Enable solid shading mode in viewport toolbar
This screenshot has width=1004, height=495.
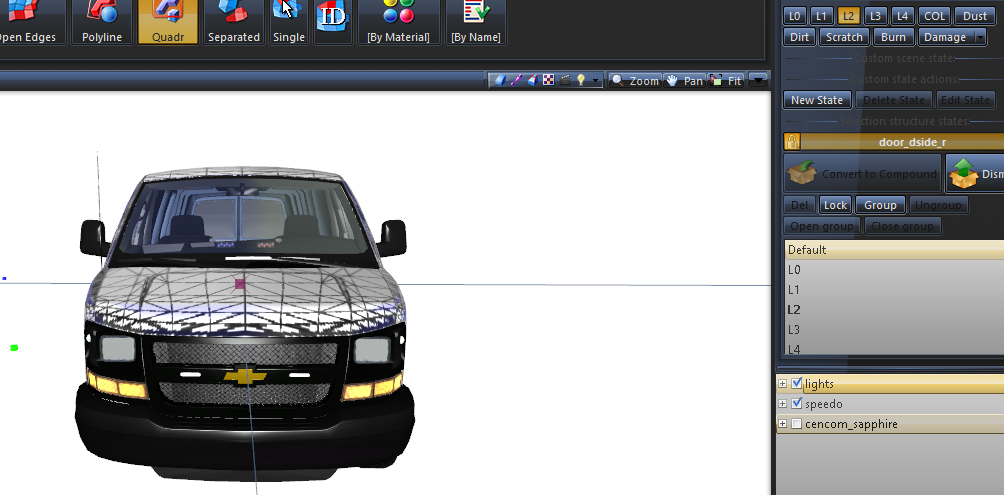[501, 80]
